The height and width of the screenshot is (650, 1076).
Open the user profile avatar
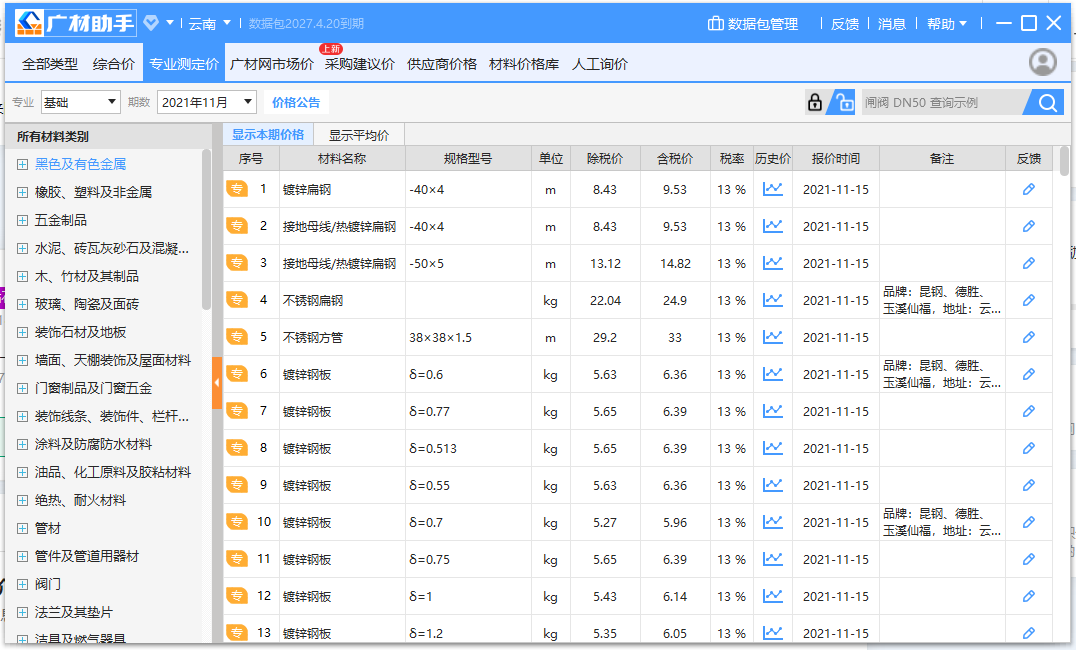click(x=1042, y=62)
